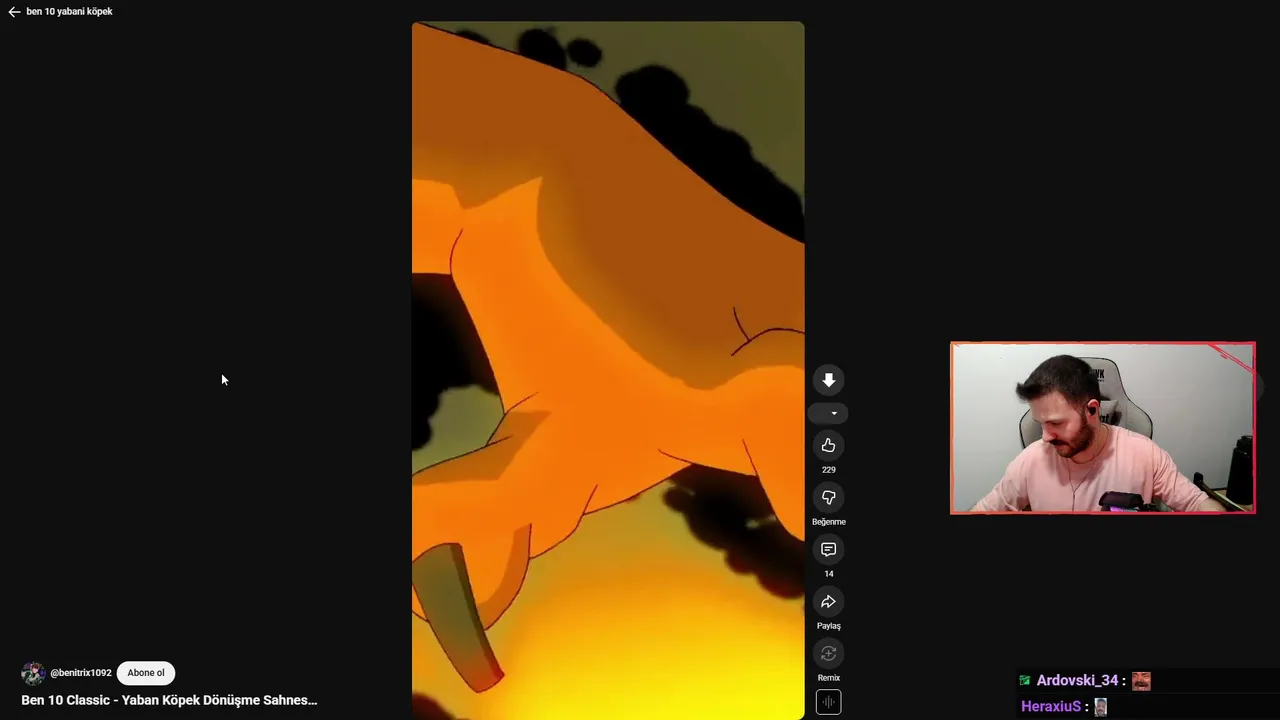Share the video via Paylaş icon
Image resolution: width=1280 pixels, height=720 pixels.
[828, 602]
